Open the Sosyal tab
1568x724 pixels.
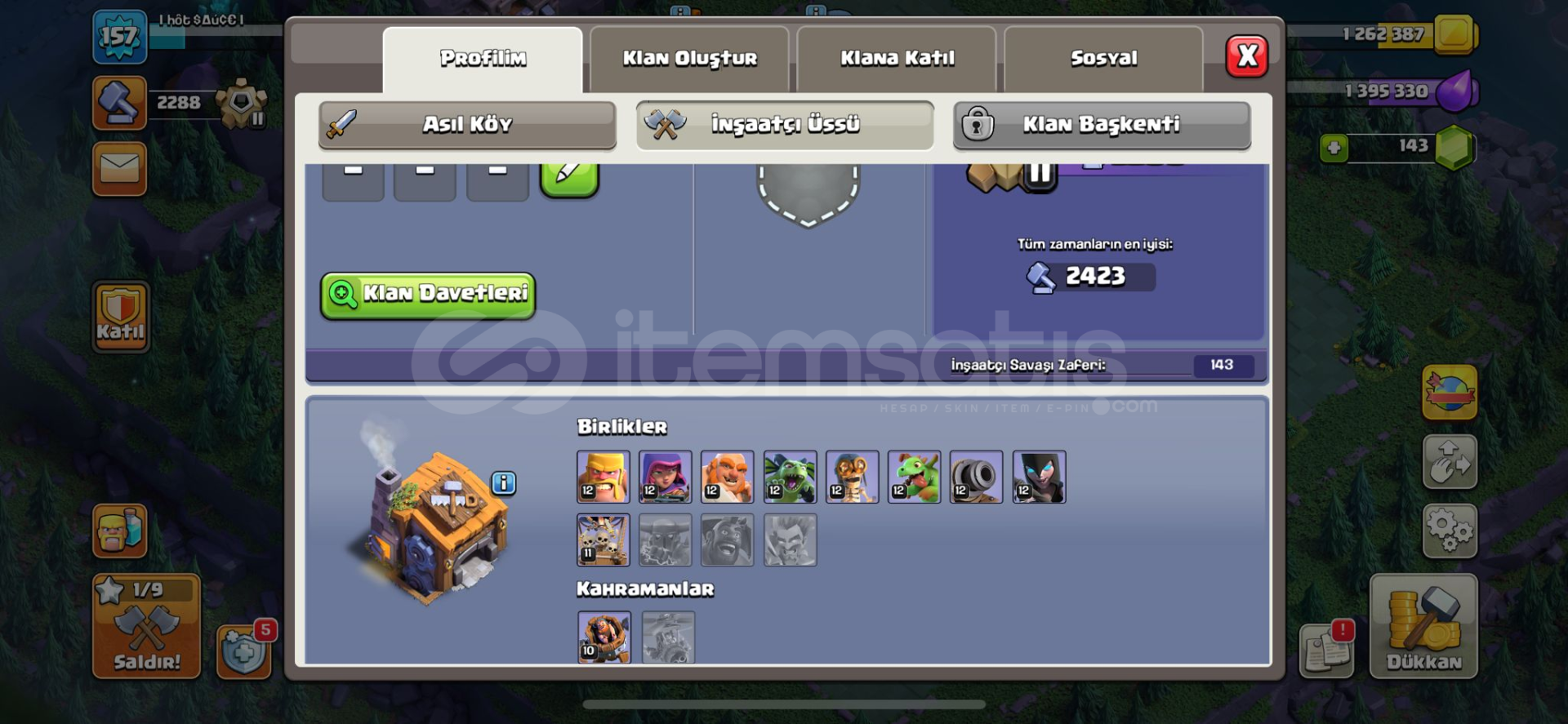tap(1103, 59)
